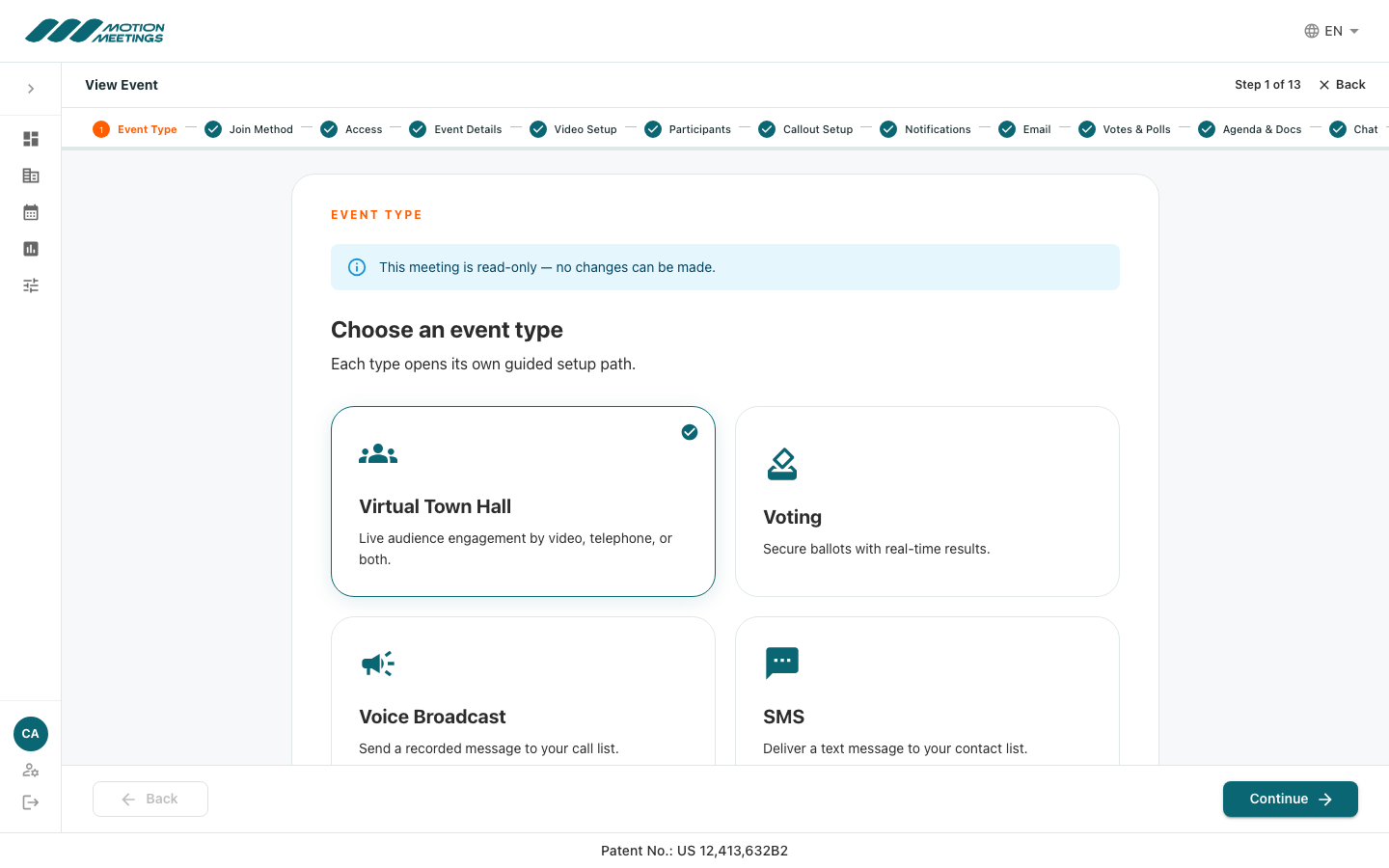Click the Motion Meetings logo
The width and height of the screenshot is (1389, 868).
point(95,31)
